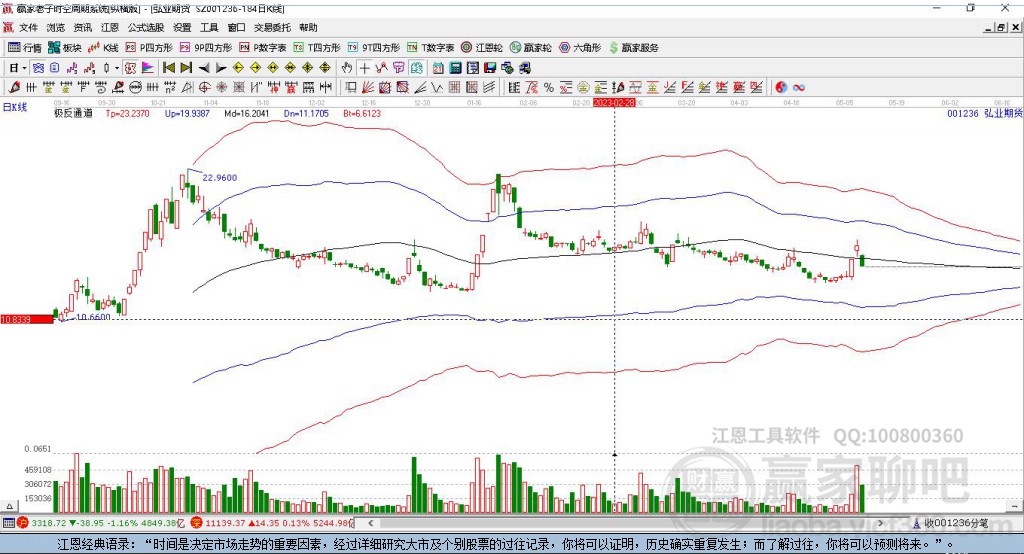Select the percent sign tool
Viewport: 1024px width, 554px height.
pos(549,87)
